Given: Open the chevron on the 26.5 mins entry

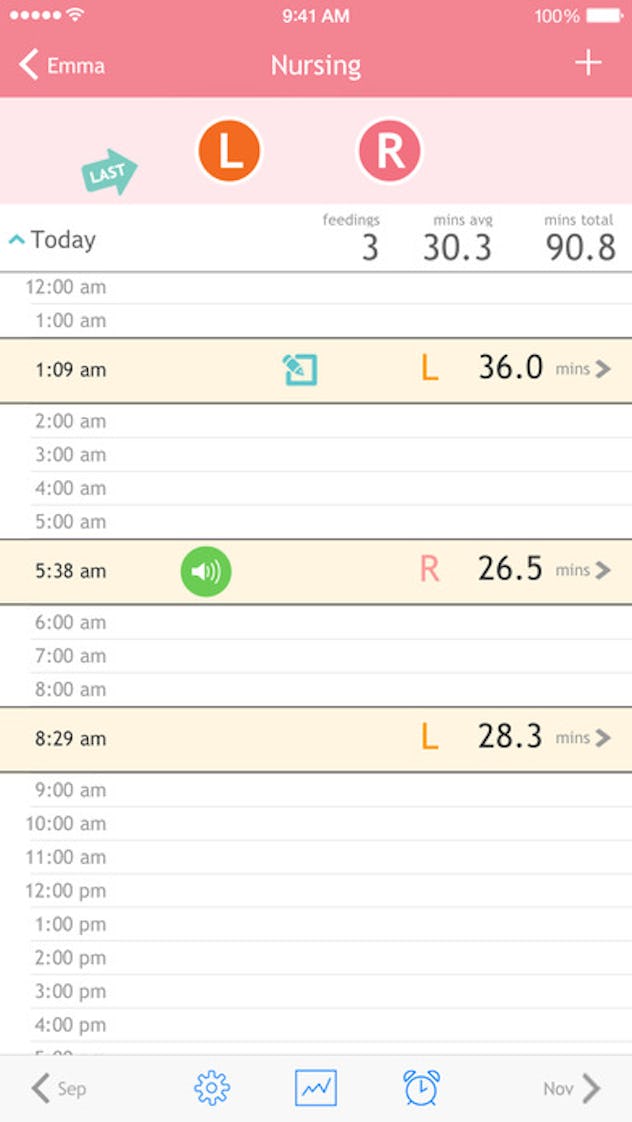Looking at the screenshot, I should pos(601,571).
